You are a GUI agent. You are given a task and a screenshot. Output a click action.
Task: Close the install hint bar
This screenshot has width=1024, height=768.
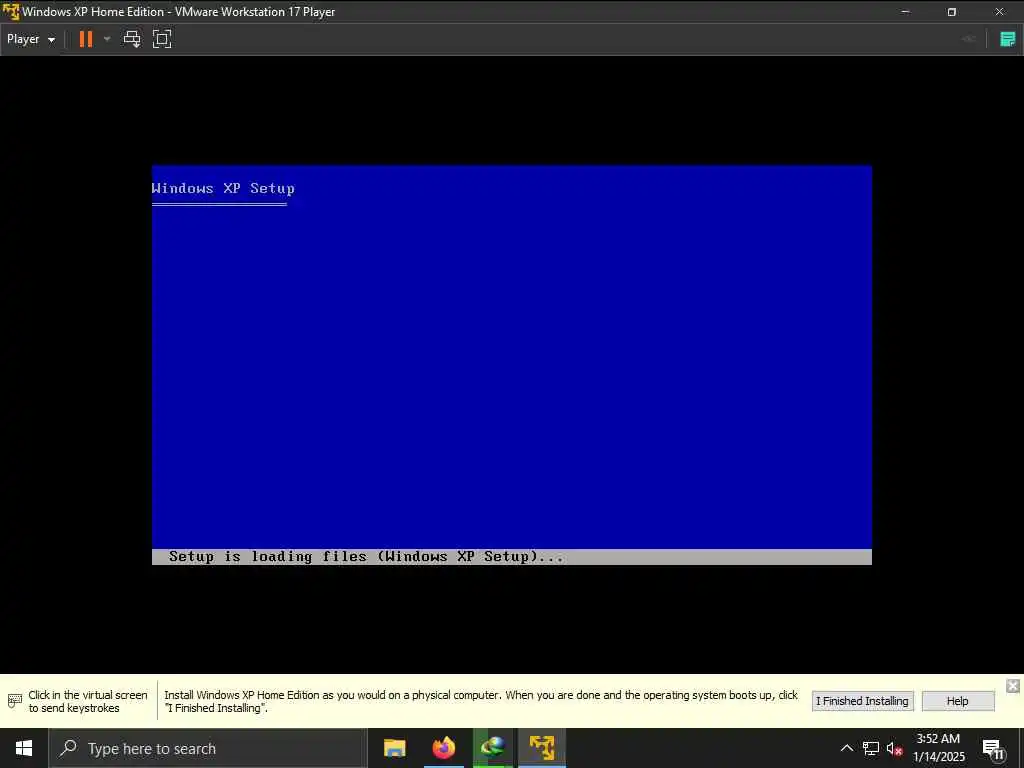coord(1012,686)
